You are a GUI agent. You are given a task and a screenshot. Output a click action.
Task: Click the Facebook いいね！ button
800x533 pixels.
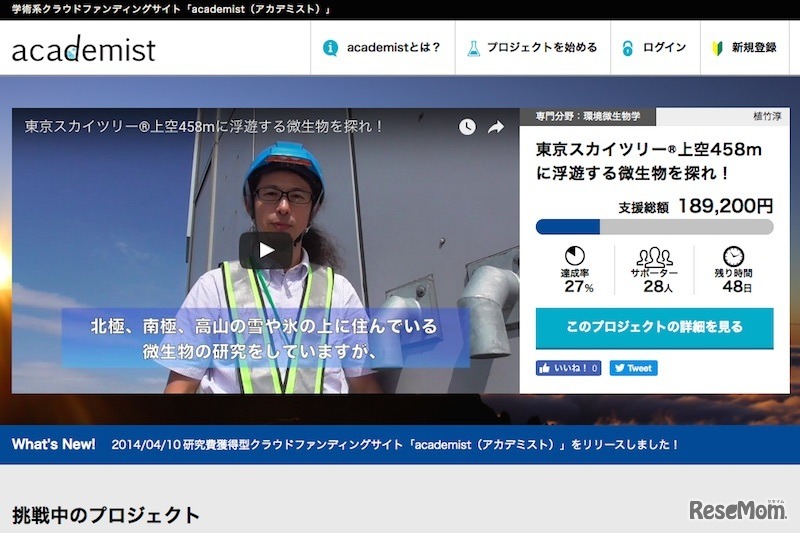568,368
